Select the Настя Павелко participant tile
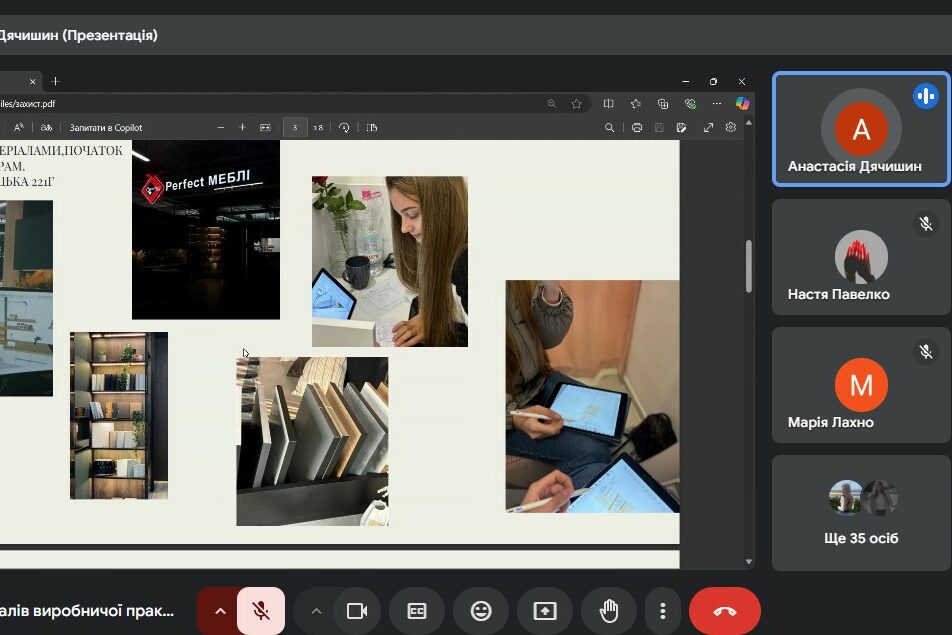 click(861, 257)
